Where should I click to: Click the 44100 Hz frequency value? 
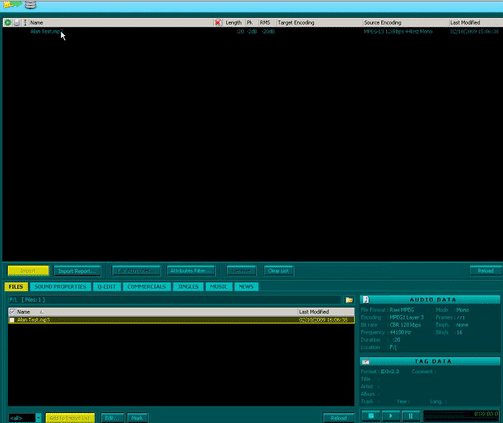click(400, 332)
